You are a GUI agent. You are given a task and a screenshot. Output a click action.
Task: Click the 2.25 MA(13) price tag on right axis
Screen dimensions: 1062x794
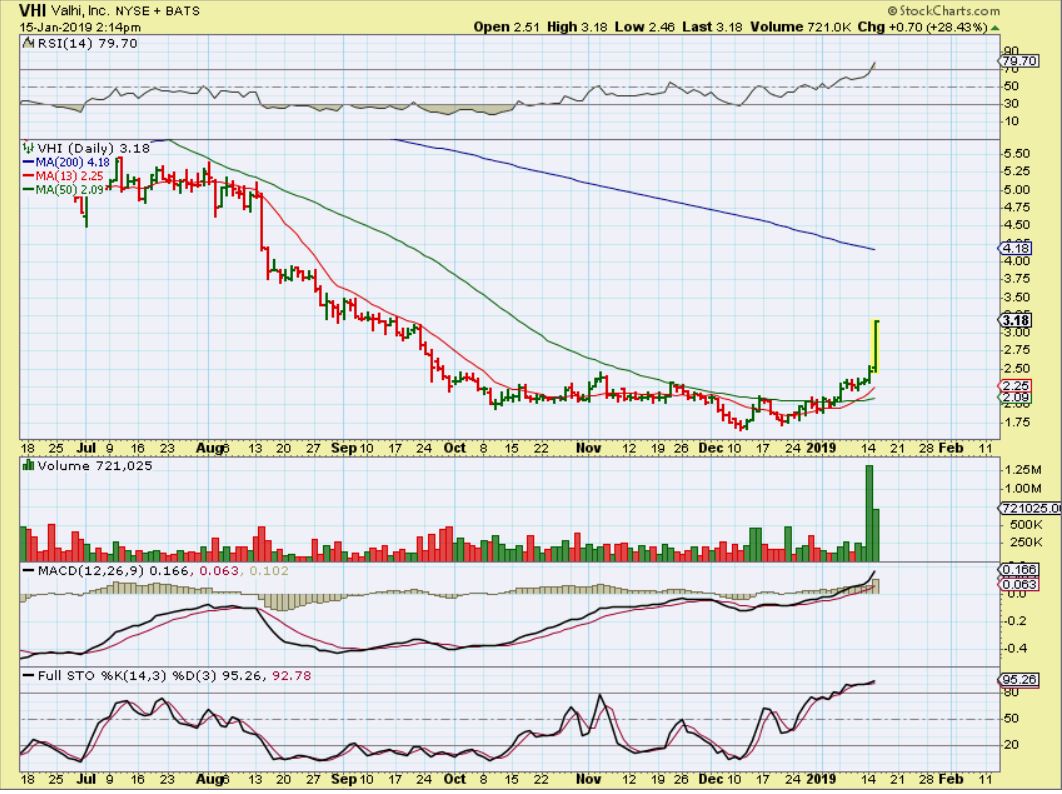(x=1015, y=385)
